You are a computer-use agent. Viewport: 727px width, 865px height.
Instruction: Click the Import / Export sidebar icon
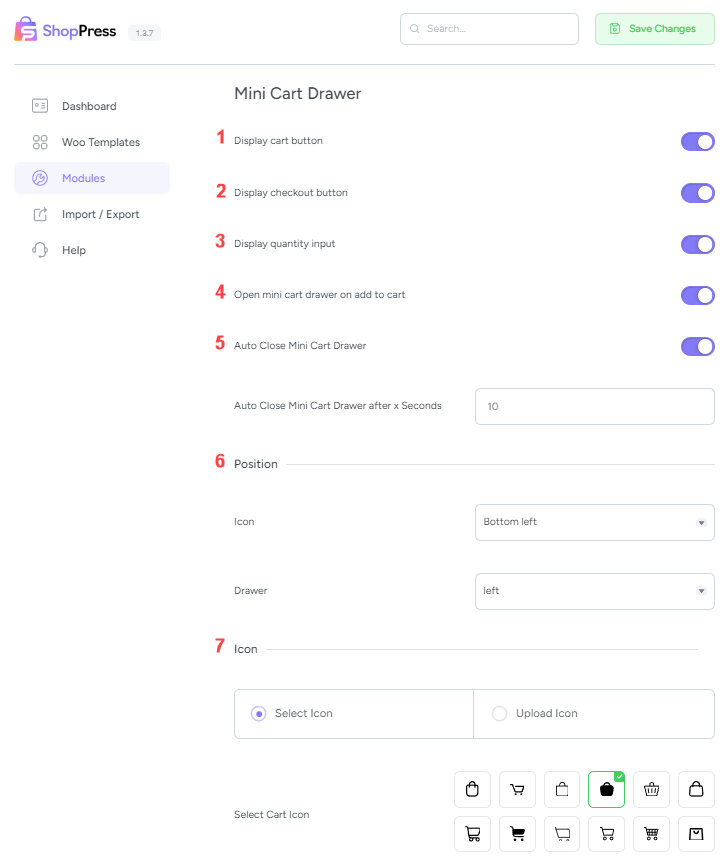pos(40,214)
